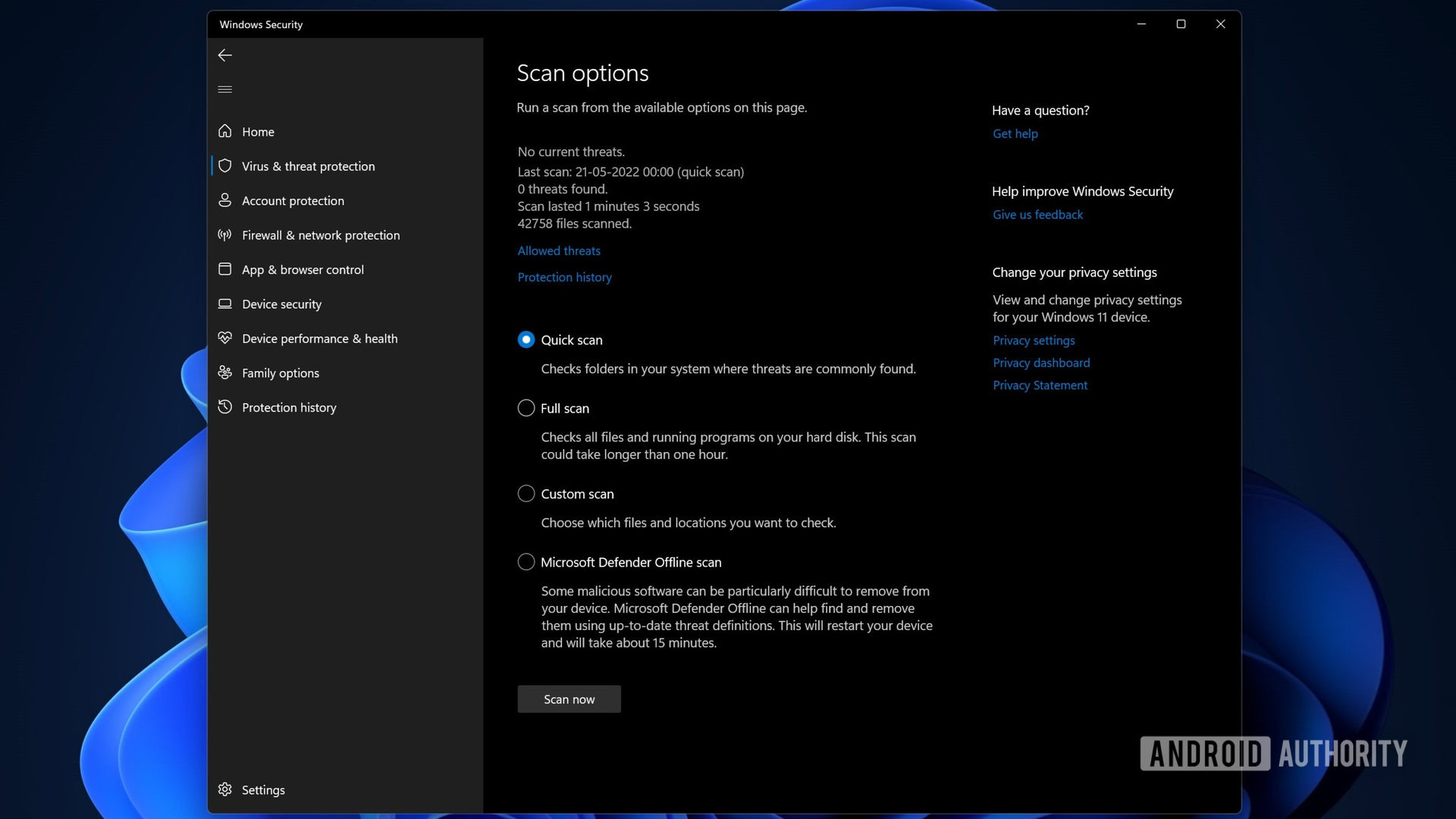
Task: Click the Protection history clock icon
Action: click(x=224, y=407)
